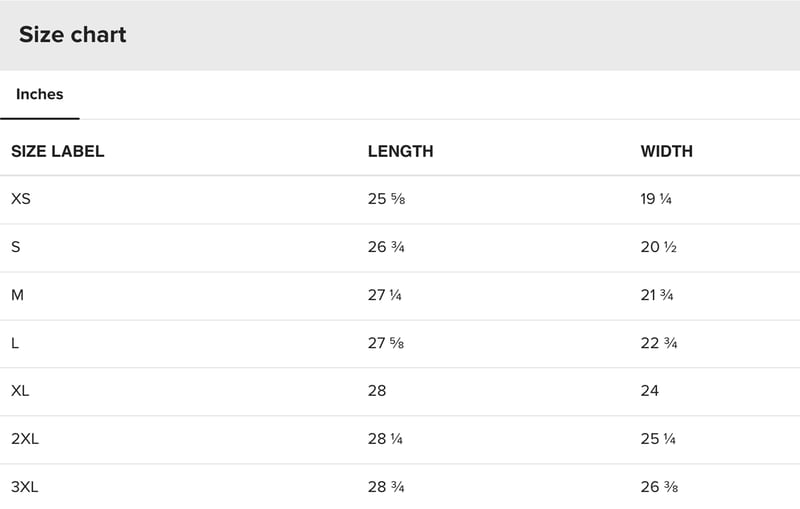This screenshot has height=509, width=800.
Task: Click the WIDTH column header
Action: 667,151
